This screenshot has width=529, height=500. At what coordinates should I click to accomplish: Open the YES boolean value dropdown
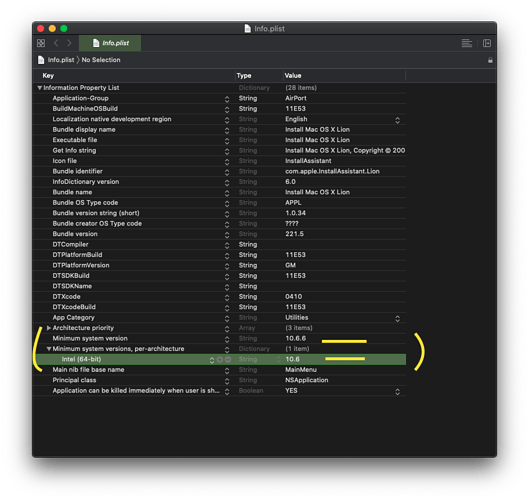[397, 392]
